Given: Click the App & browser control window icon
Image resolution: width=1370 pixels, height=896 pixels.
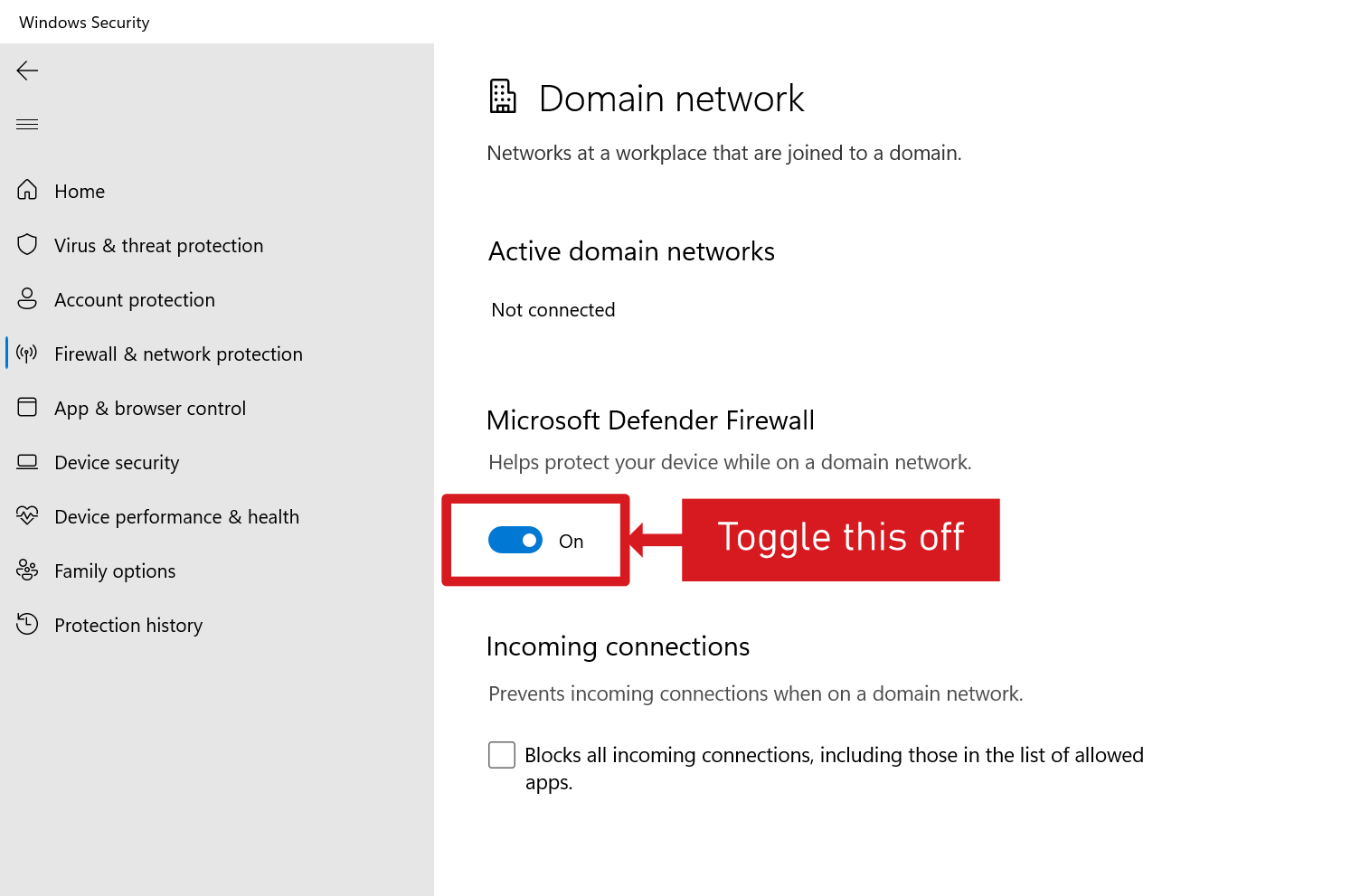Looking at the screenshot, I should click(x=27, y=407).
